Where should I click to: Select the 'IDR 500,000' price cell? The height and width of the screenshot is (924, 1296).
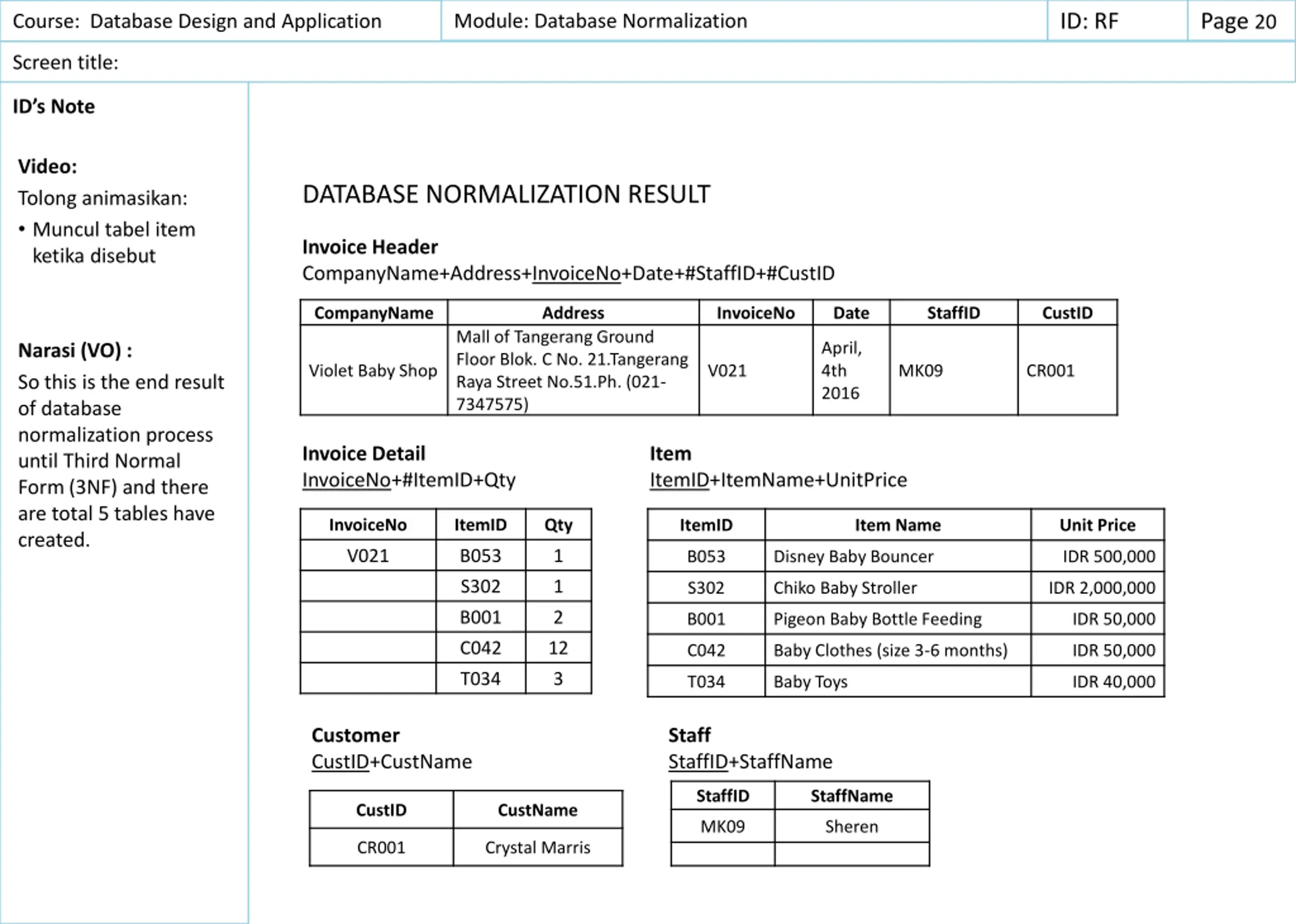coord(1098,556)
